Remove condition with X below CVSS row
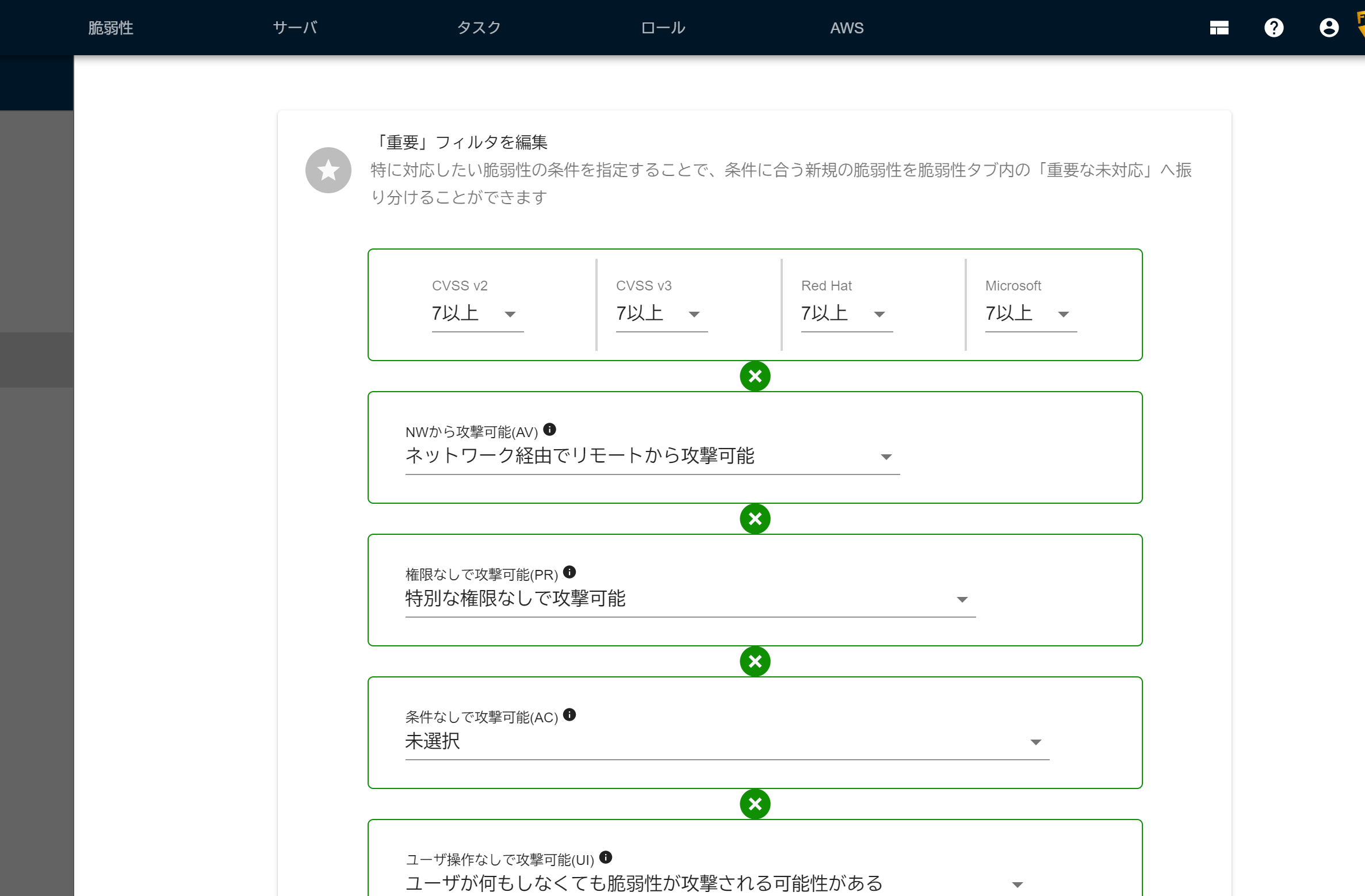 pyautogui.click(x=755, y=376)
